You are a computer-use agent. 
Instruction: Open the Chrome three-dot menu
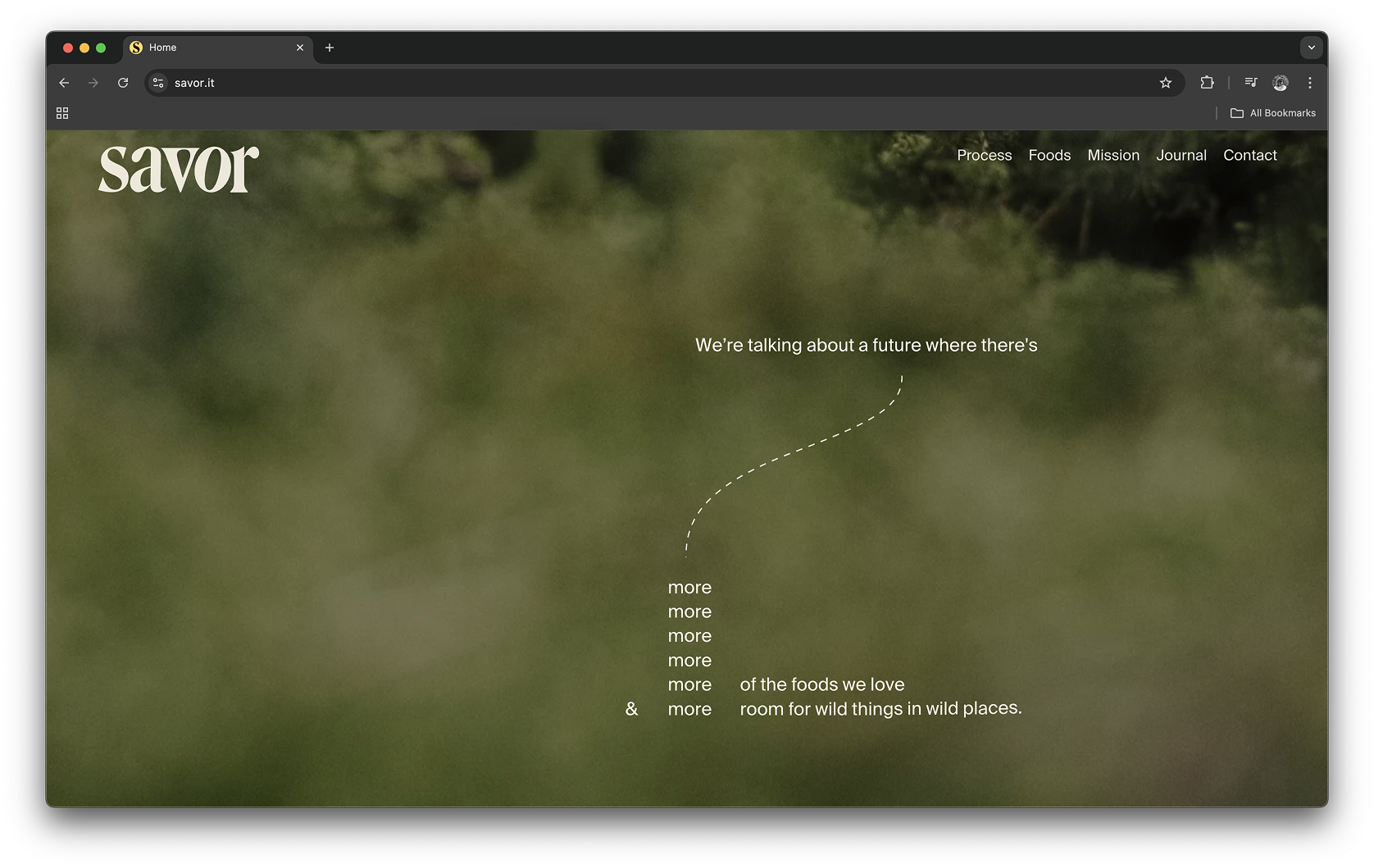click(x=1310, y=83)
